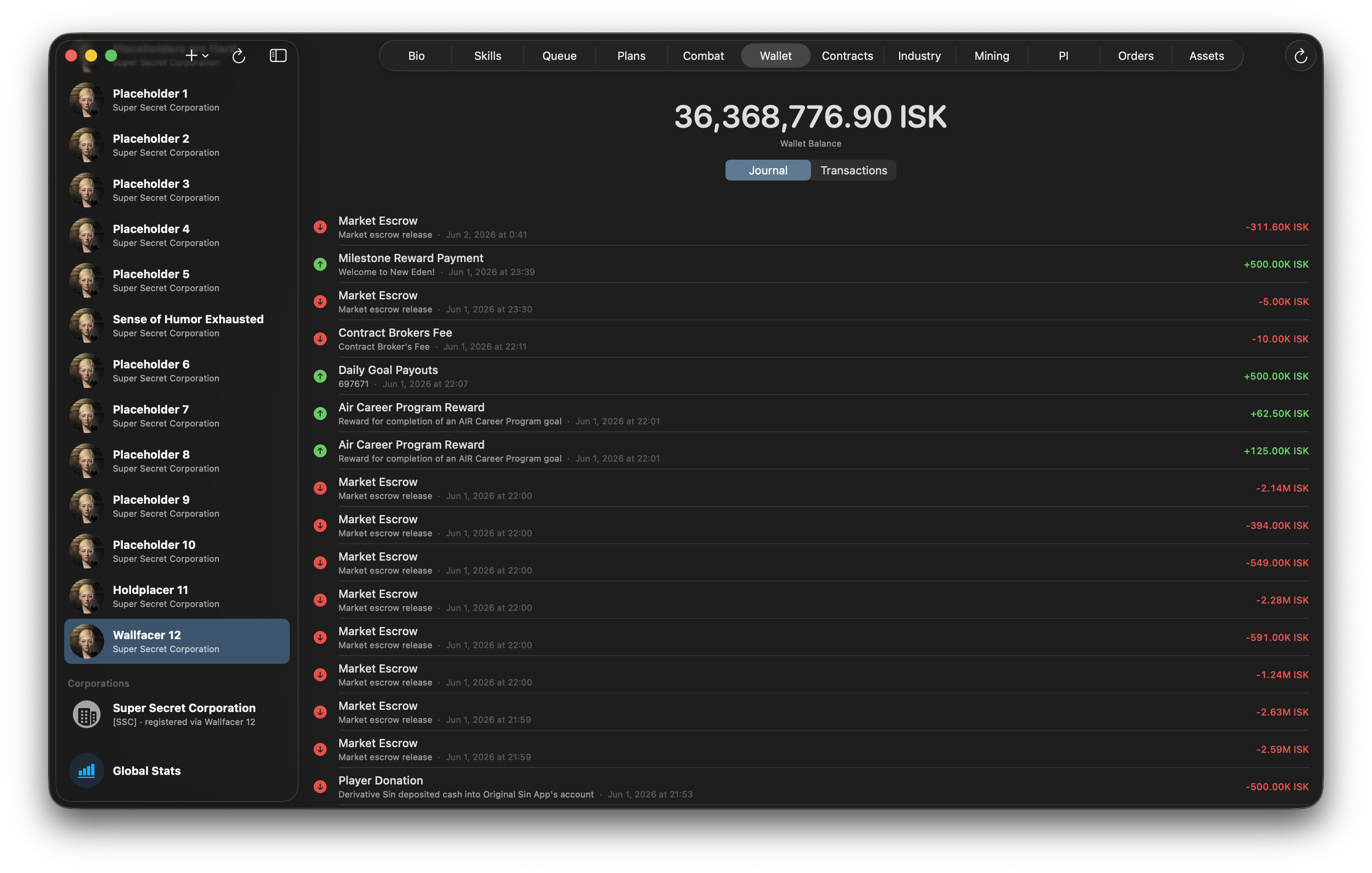Click the Daily Goal Payouts entry title
The width and height of the screenshot is (1372, 873).
tap(388, 370)
